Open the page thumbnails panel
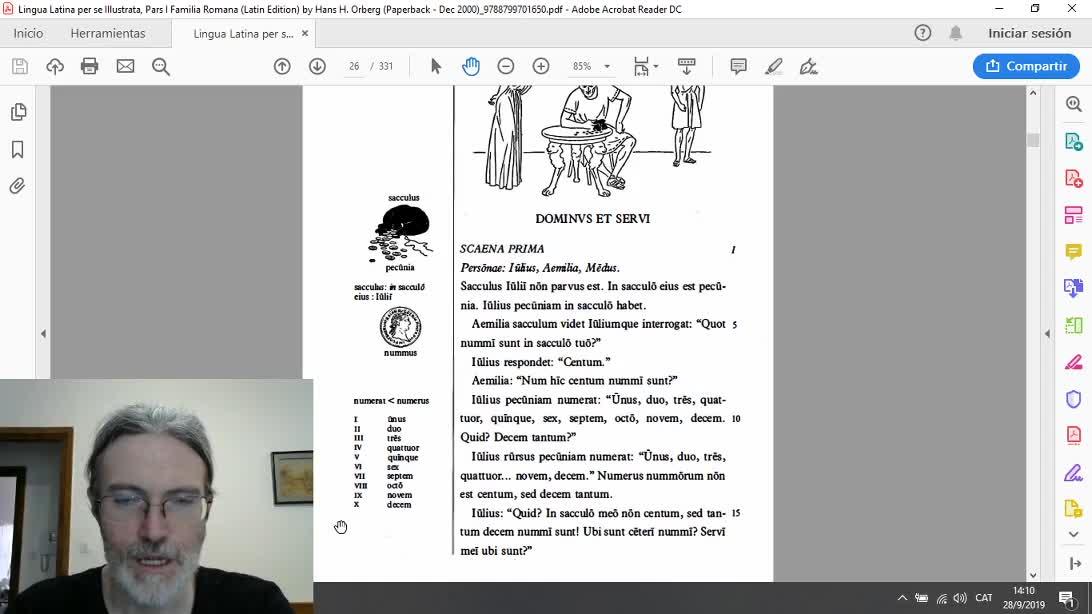1092x614 pixels. click(18, 112)
